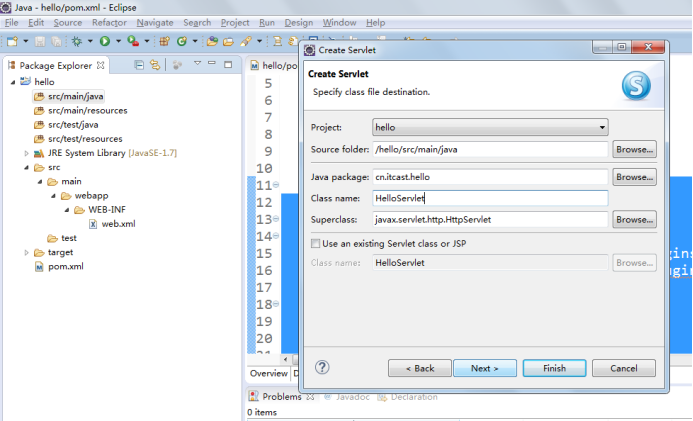Check Use an existing Servlet class or JSP
Image resolution: width=693 pixels, height=421 pixels.
click(x=316, y=243)
